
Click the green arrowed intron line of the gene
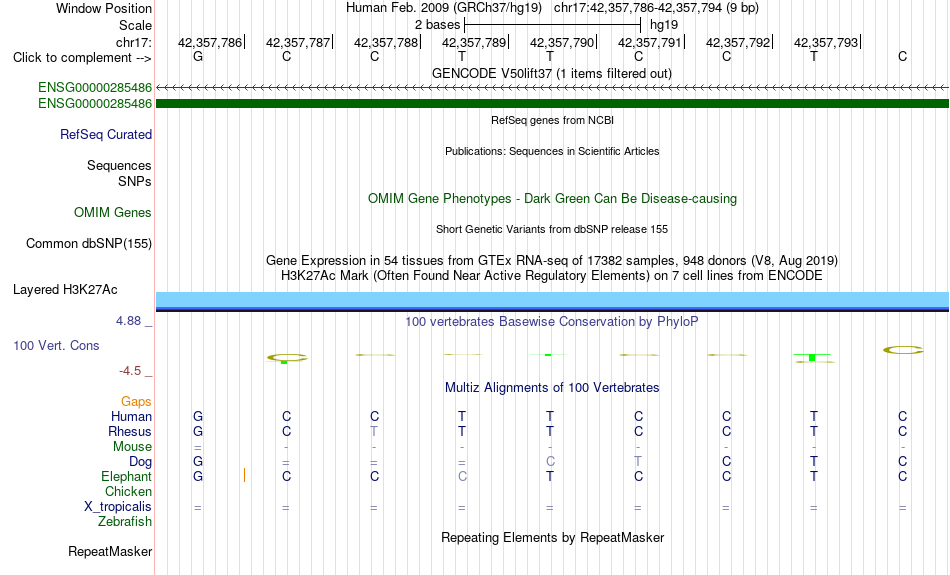pyautogui.click(x=552, y=88)
